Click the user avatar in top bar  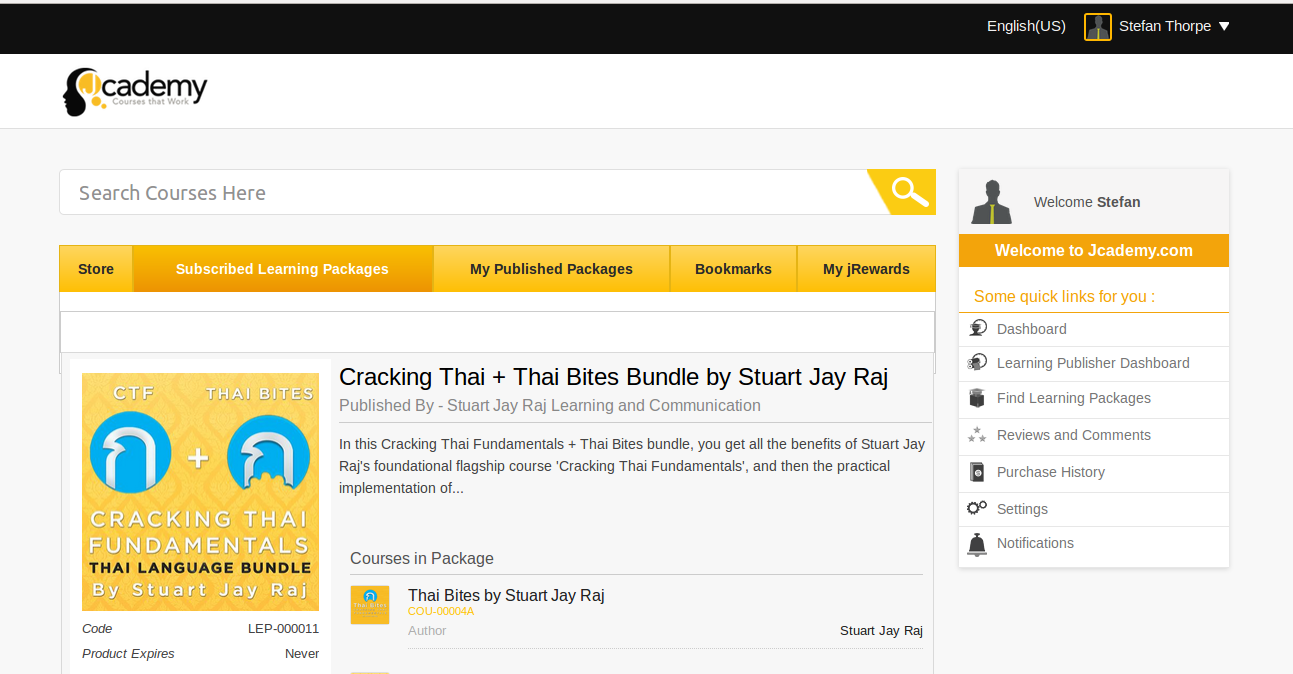tap(1097, 27)
